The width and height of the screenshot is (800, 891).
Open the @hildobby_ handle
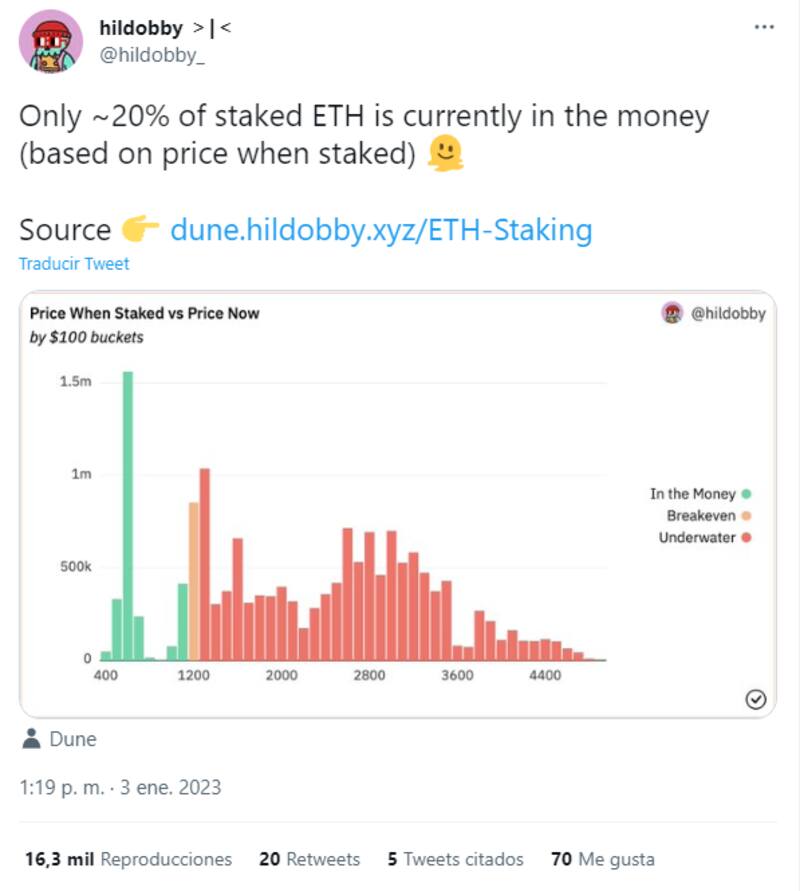153,55
